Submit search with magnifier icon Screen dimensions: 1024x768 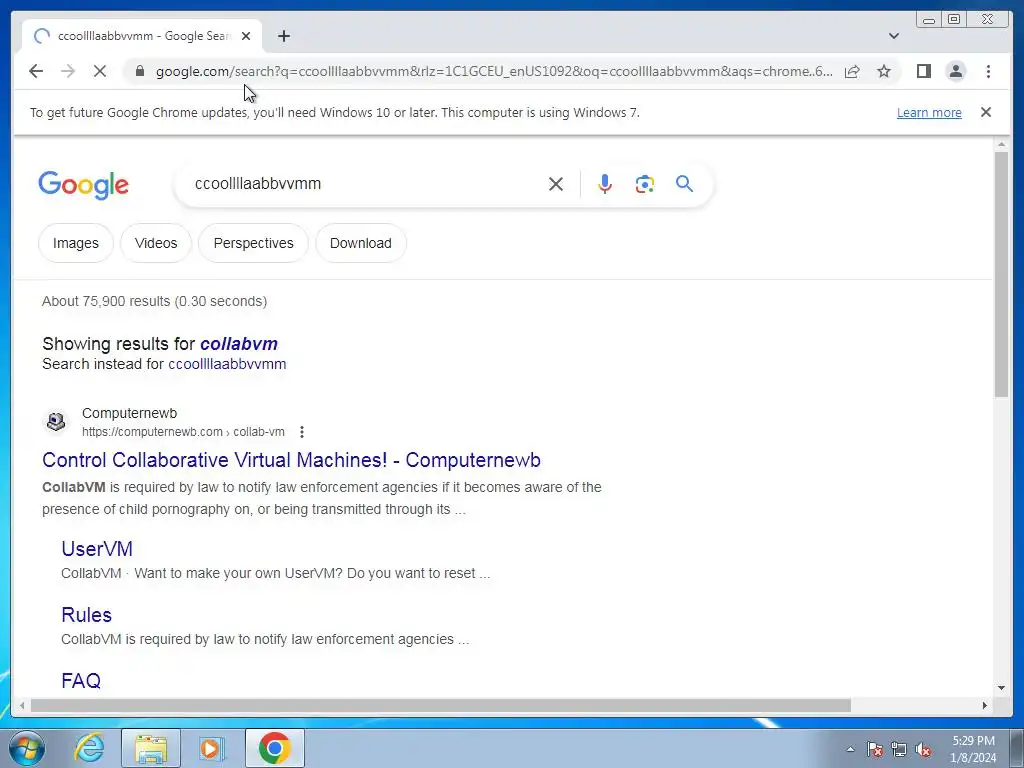(x=684, y=184)
